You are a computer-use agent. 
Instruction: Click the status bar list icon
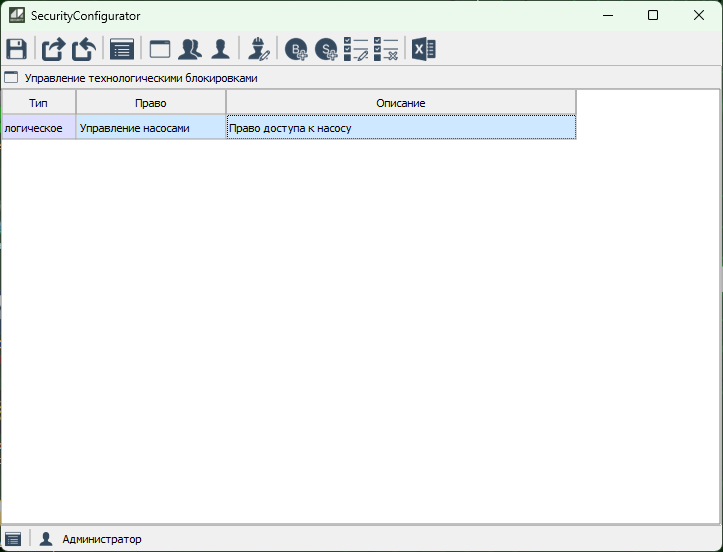pos(13,539)
